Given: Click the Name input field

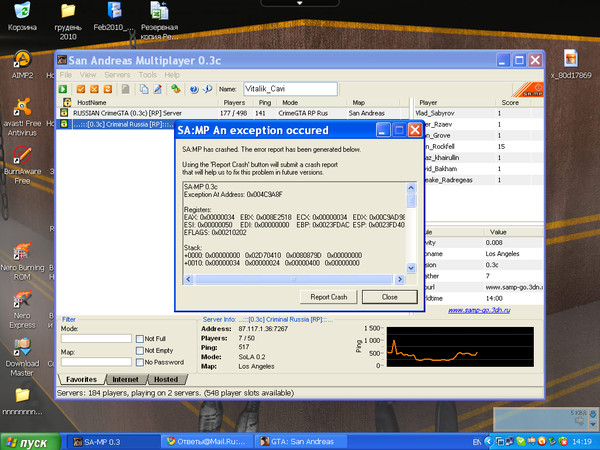Looking at the screenshot, I should coord(290,89).
